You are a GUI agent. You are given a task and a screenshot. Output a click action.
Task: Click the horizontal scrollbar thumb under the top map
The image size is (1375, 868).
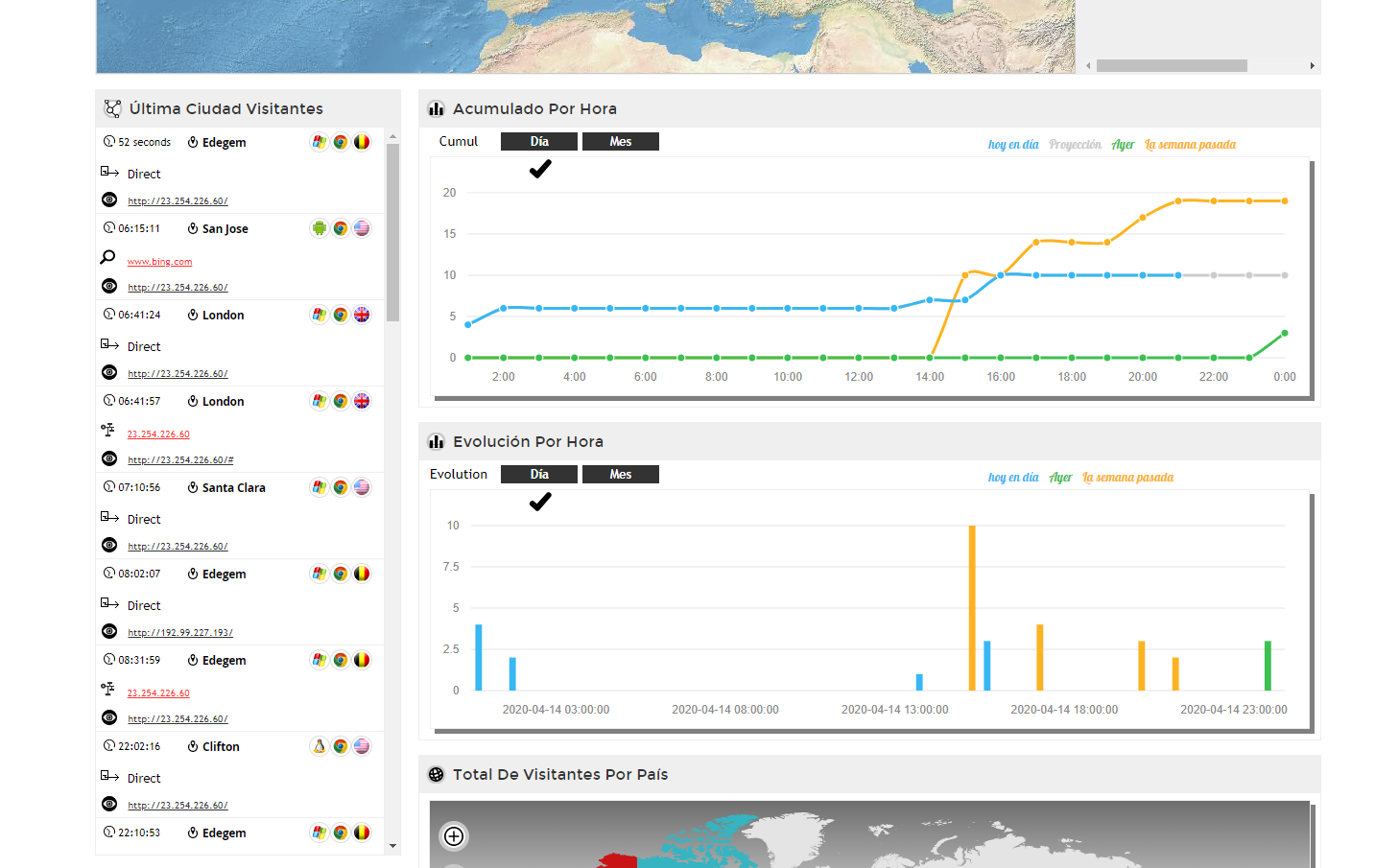pos(1172,66)
